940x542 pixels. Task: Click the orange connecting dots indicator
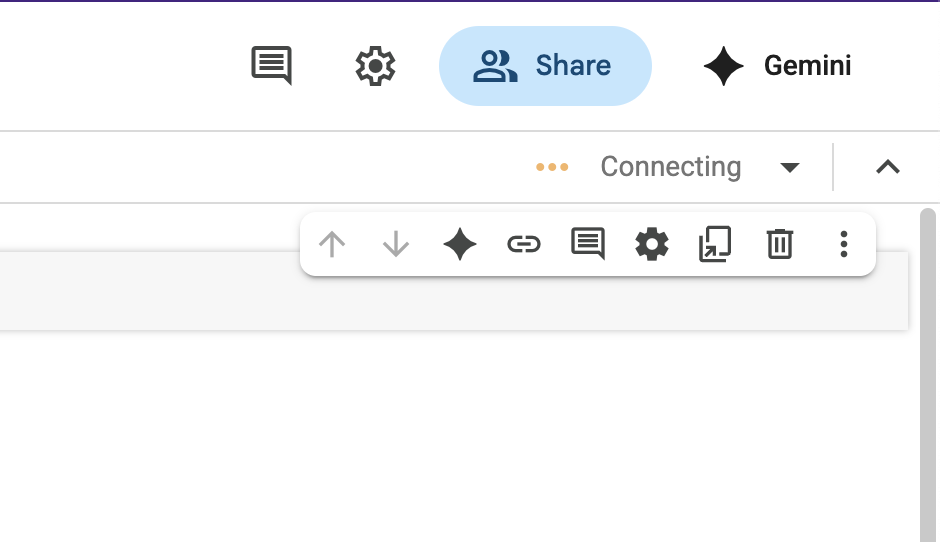click(552, 167)
